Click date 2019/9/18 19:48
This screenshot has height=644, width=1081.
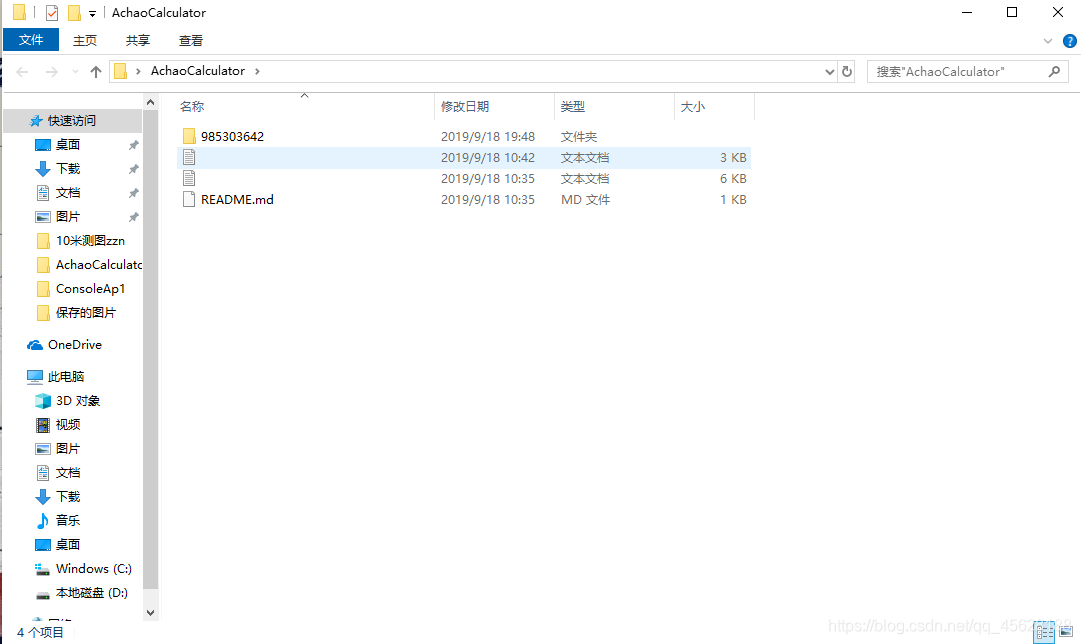coord(487,137)
